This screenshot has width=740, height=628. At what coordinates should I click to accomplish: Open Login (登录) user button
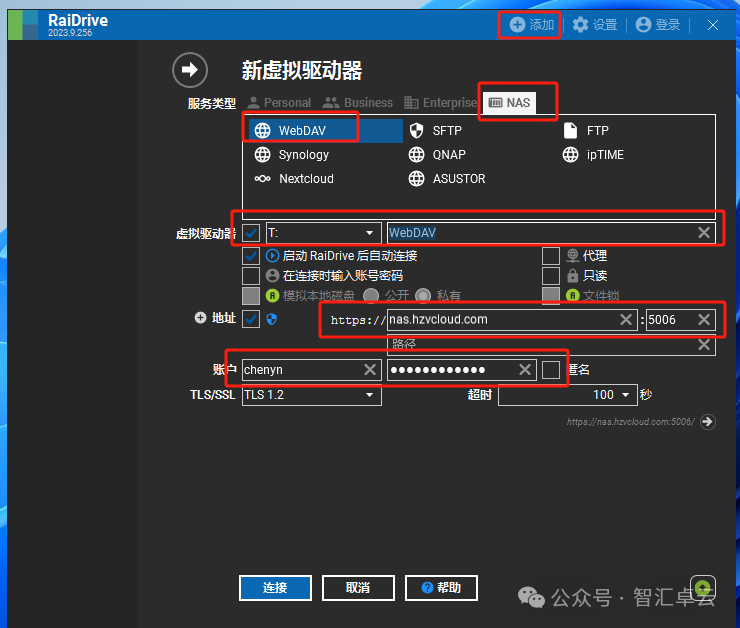click(x=657, y=25)
